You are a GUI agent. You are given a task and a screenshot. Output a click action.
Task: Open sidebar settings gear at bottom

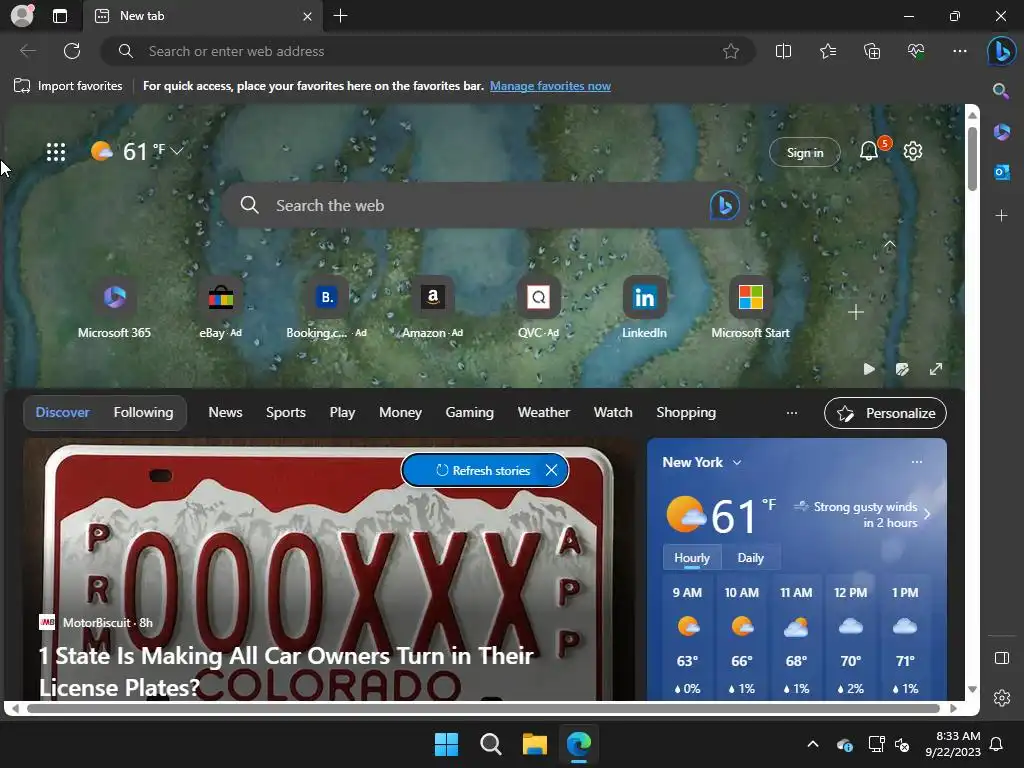(1001, 698)
